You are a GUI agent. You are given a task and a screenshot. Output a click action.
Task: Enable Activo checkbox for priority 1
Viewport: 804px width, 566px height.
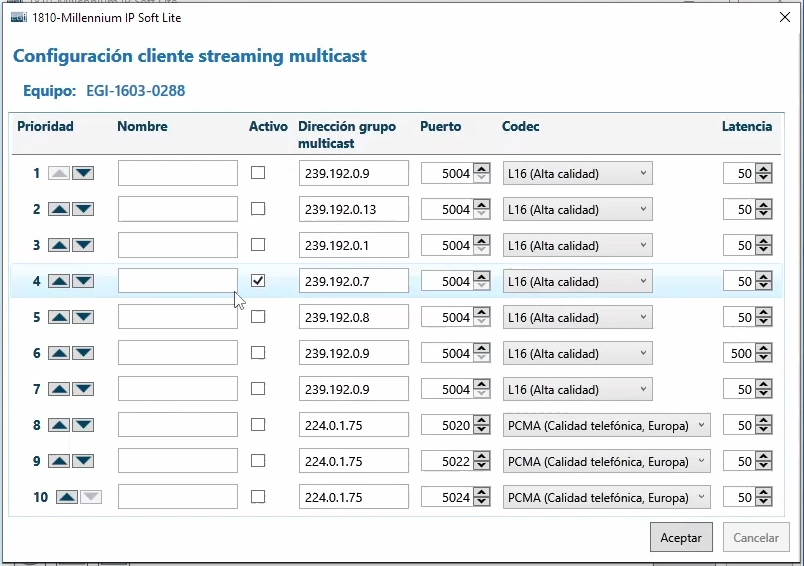pyautogui.click(x=258, y=173)
